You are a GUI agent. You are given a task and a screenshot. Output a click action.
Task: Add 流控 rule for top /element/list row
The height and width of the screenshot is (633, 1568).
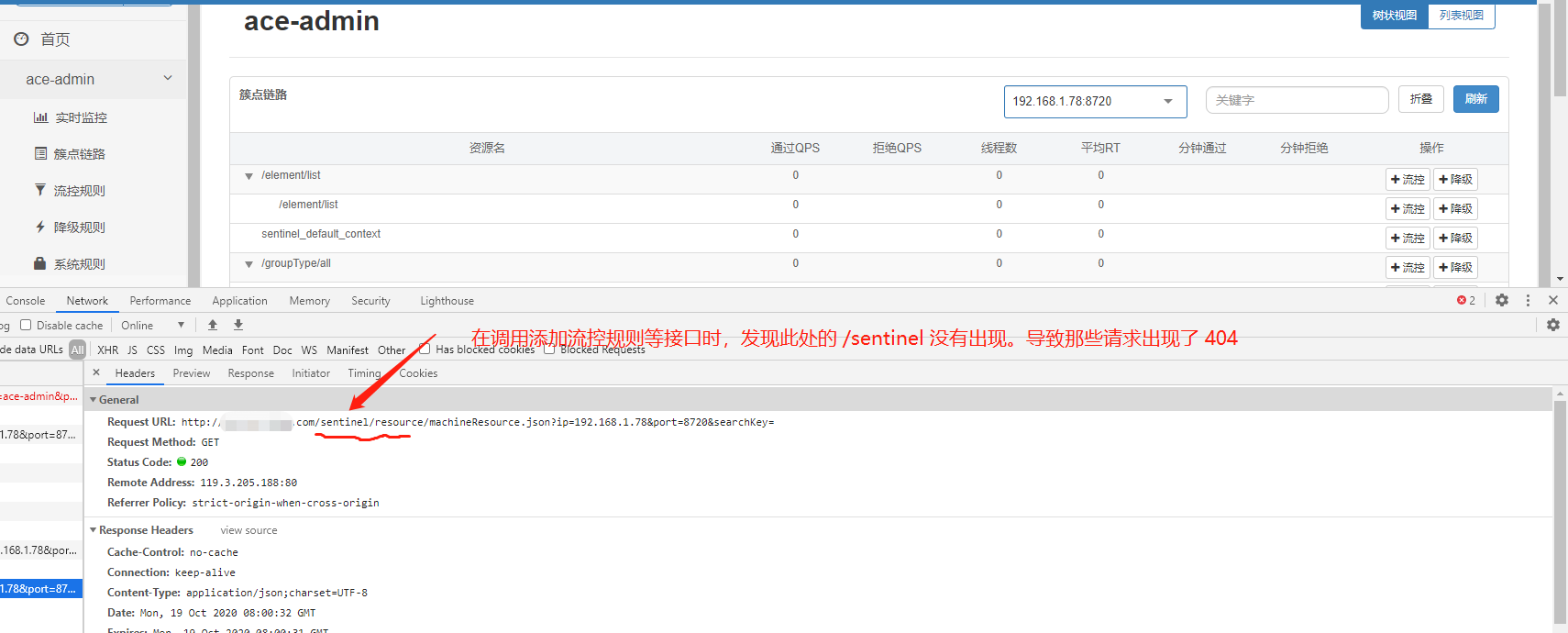click(x=1408, y=179)
